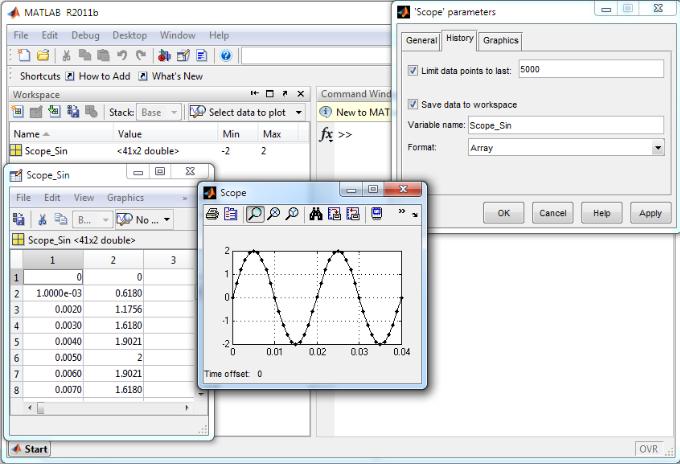The width and height of the screenshot is (680, 464).
Task: Click Cancel in Scope parameters dialog
Action: (552, 213)
